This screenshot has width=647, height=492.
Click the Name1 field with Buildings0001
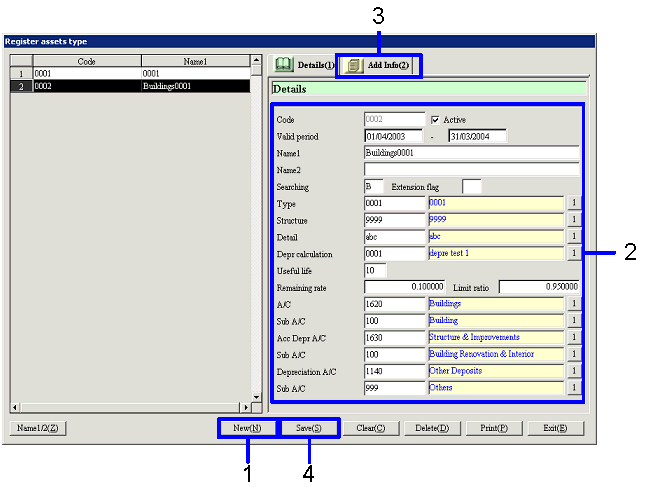click(472, 153)
